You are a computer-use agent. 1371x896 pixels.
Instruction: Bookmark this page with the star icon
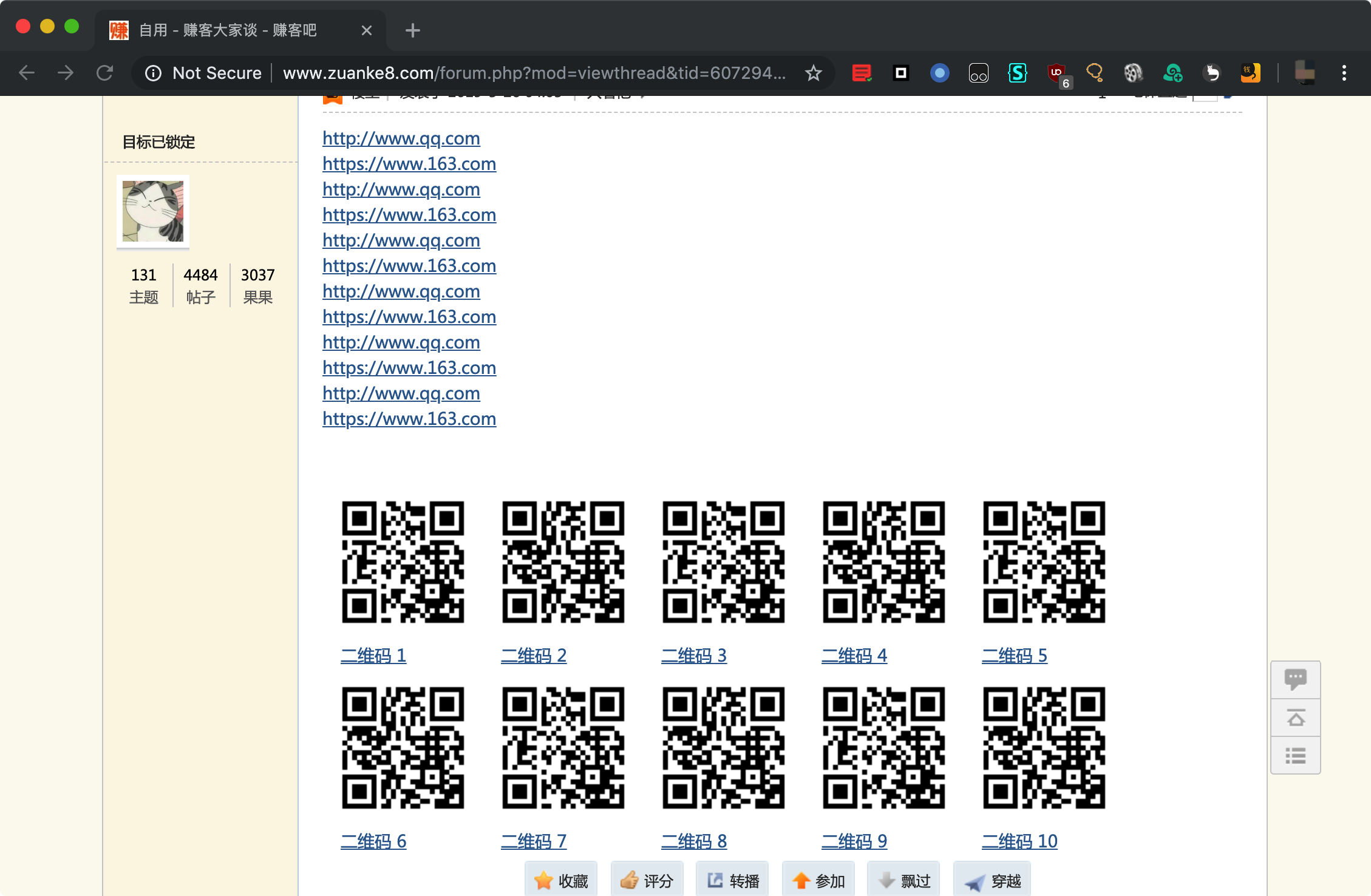click(813, 73)
